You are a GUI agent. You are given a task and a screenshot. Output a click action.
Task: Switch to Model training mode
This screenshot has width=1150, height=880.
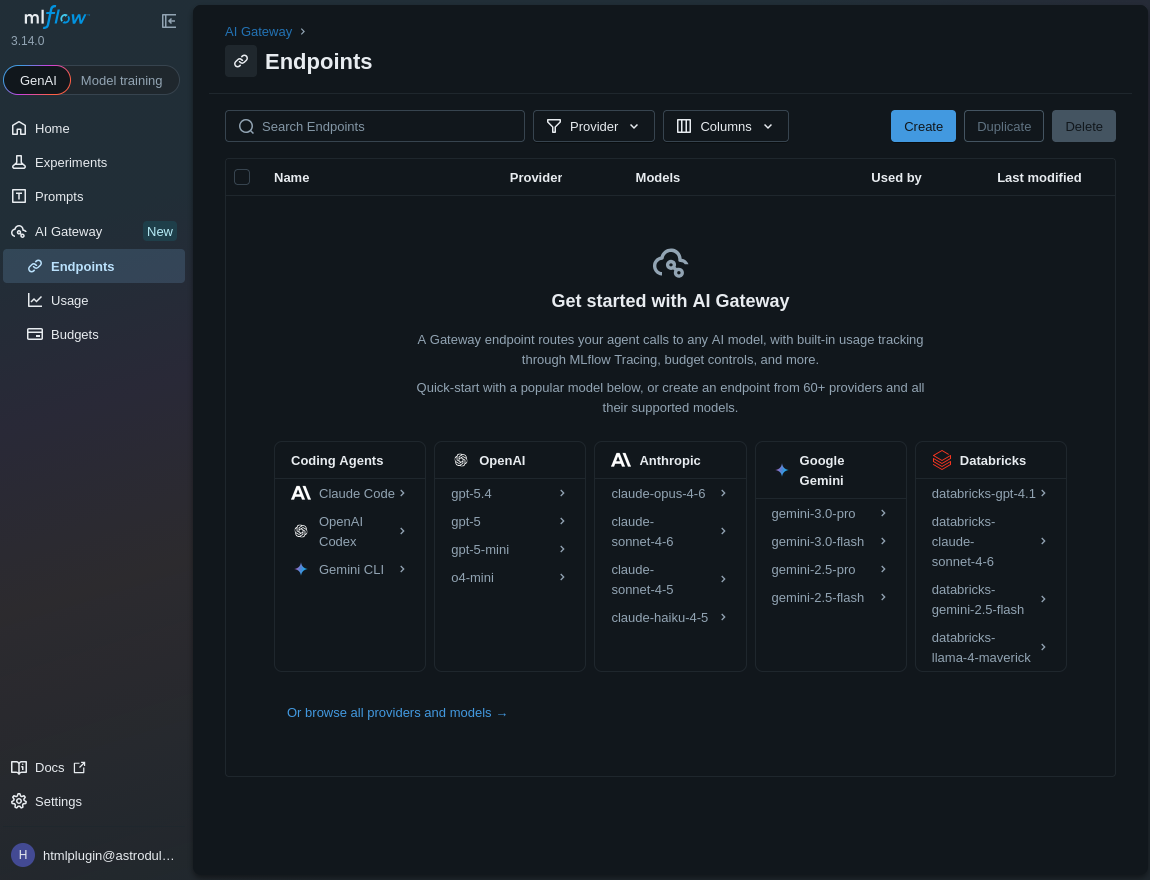tap(122, 80)
